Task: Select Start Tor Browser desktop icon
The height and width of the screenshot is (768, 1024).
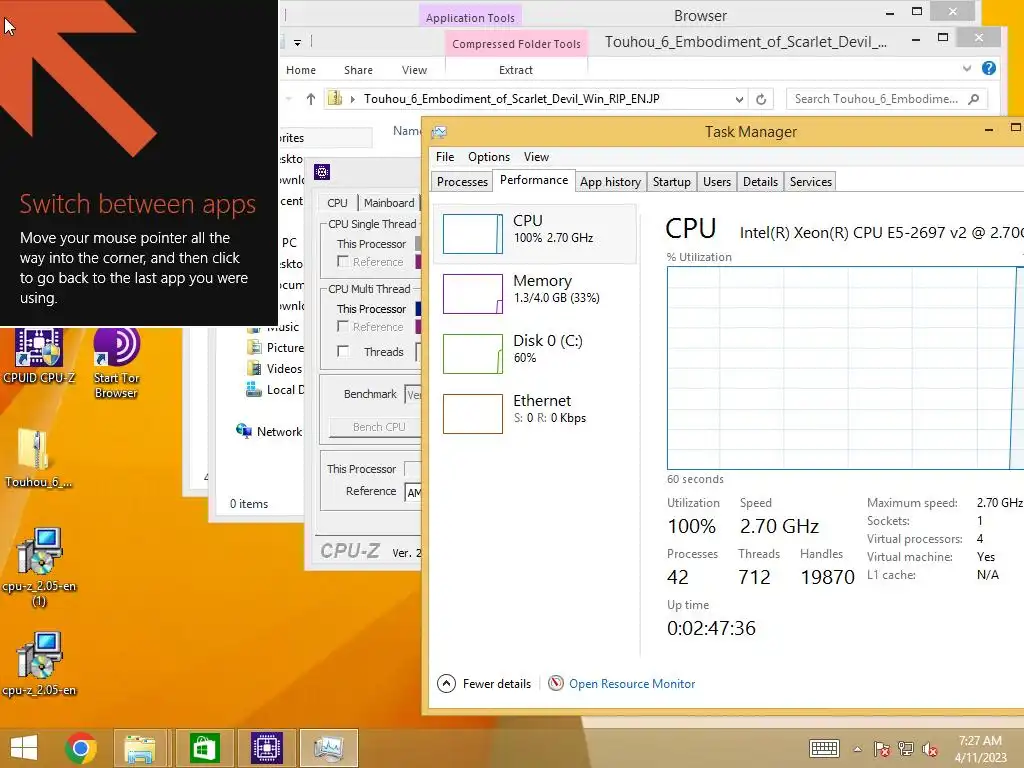Action: (116, 363)
